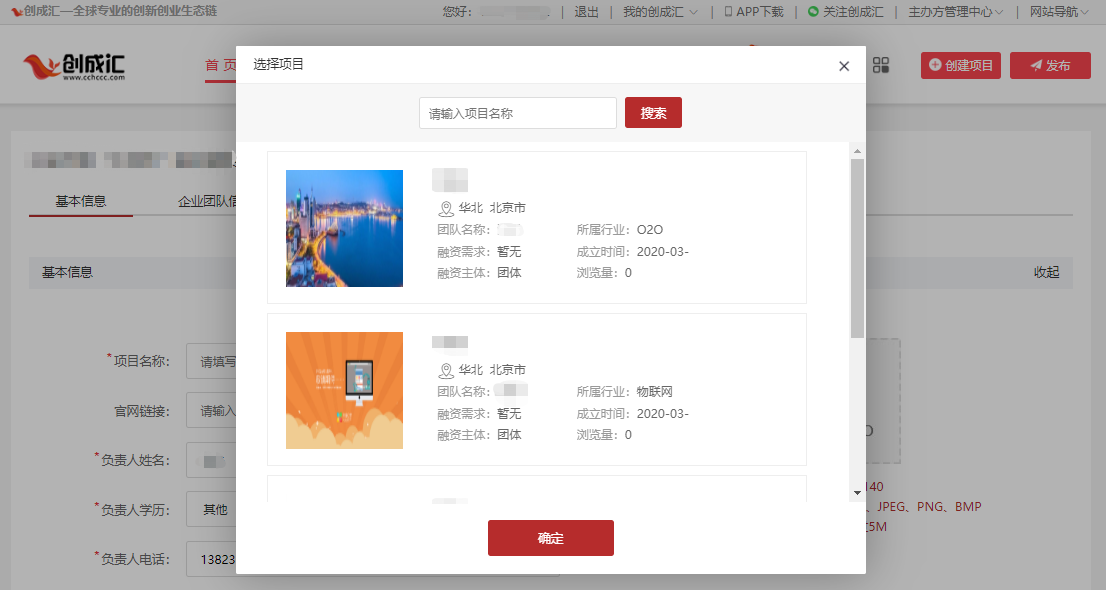1106x590 pixels.
Task: Click the red 搜索 search button
Action: click(x=653, y=113)
